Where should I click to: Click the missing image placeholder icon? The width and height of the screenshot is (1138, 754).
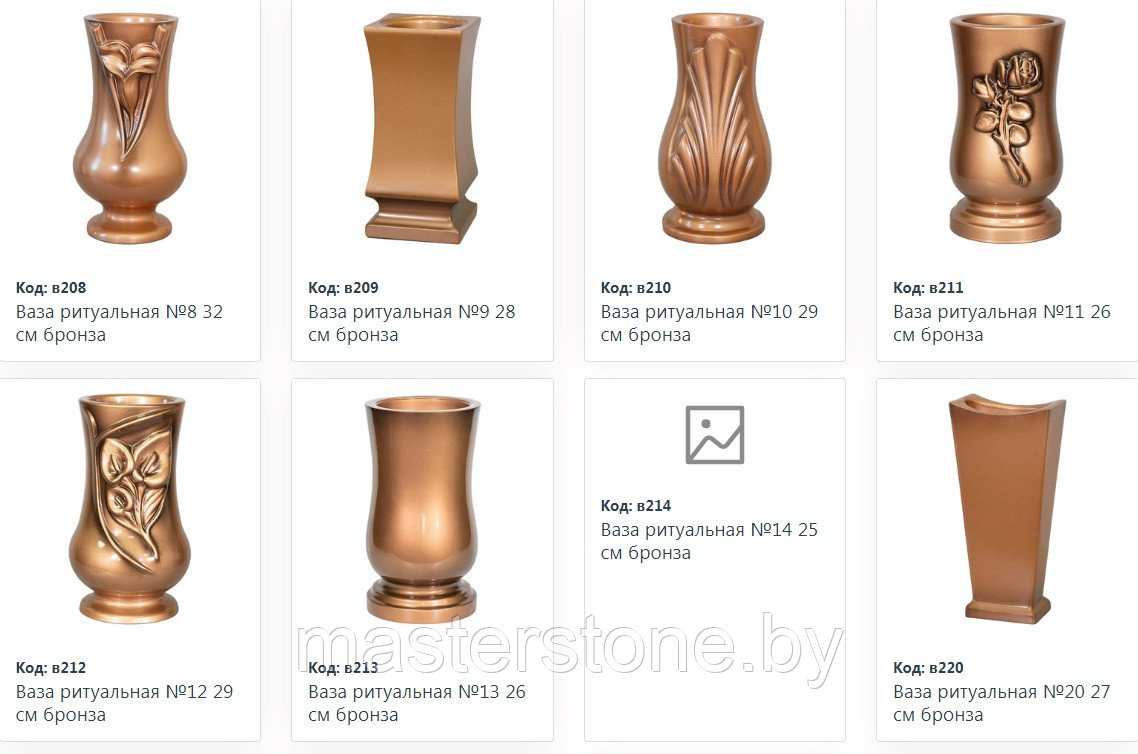pos(715,435)
